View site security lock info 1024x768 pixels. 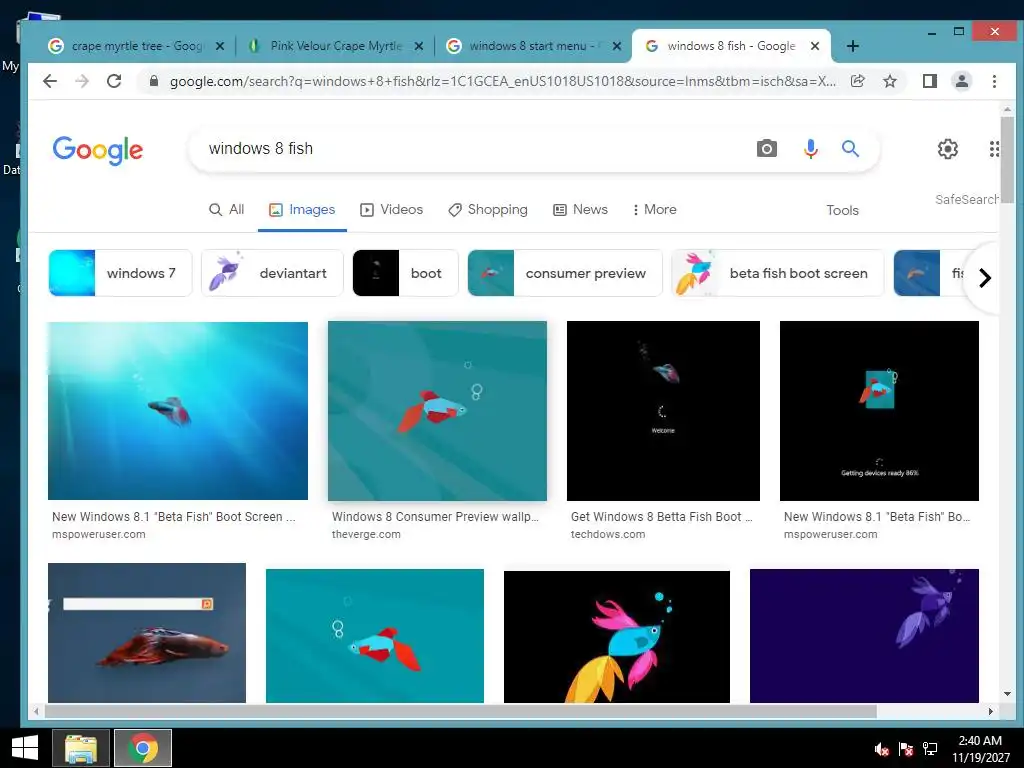coord(154,81)
